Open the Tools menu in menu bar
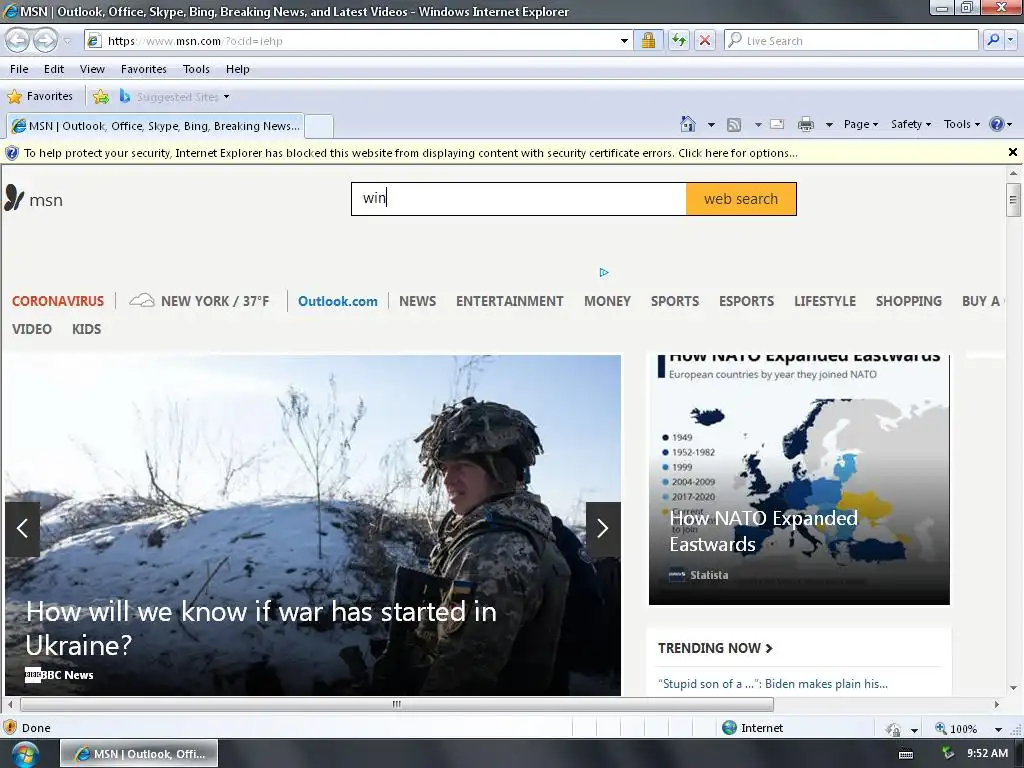This screenshot has width=1024, height=768. coord(196,69)
